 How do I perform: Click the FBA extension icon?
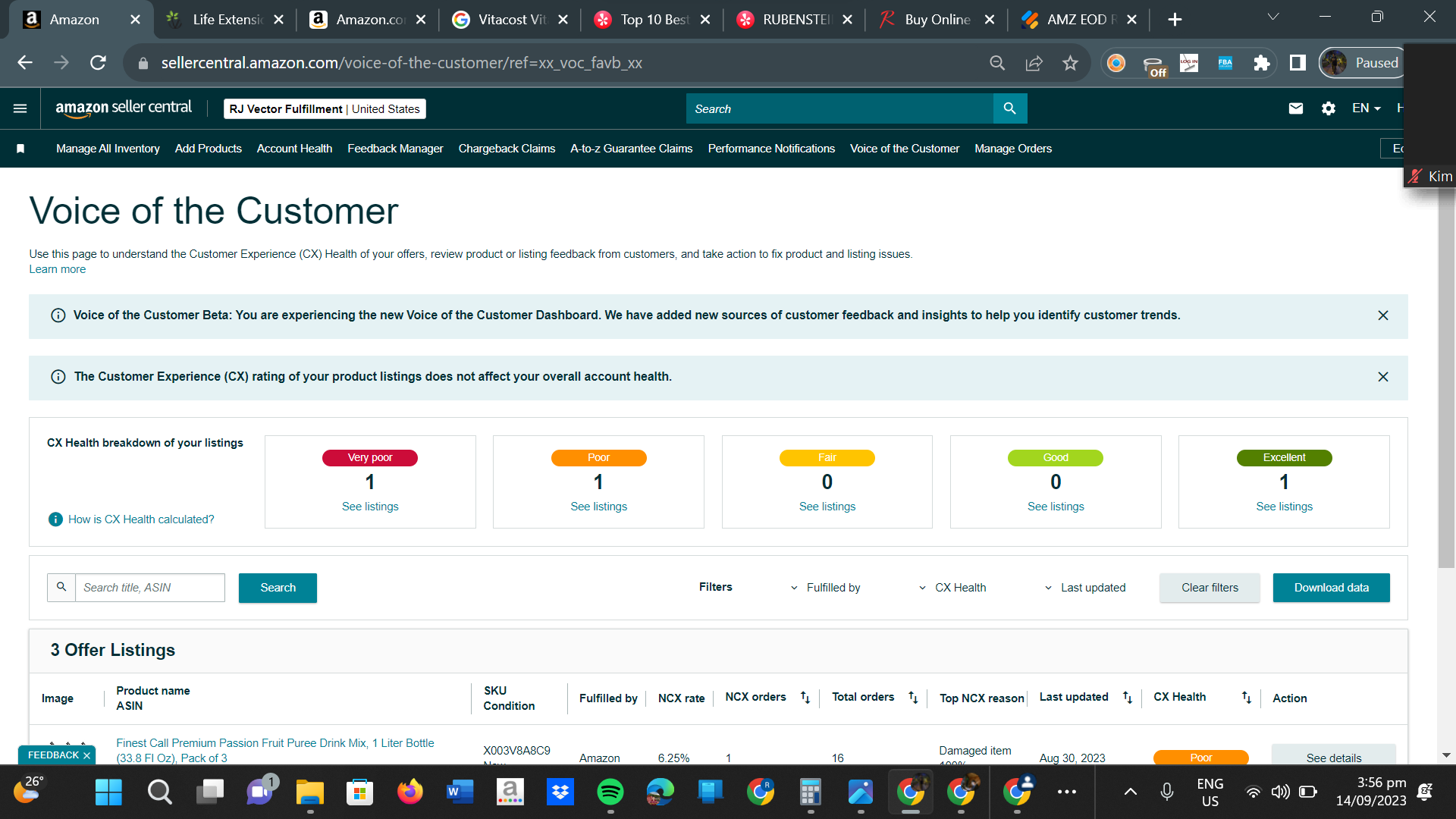[x=1225, y=63]
